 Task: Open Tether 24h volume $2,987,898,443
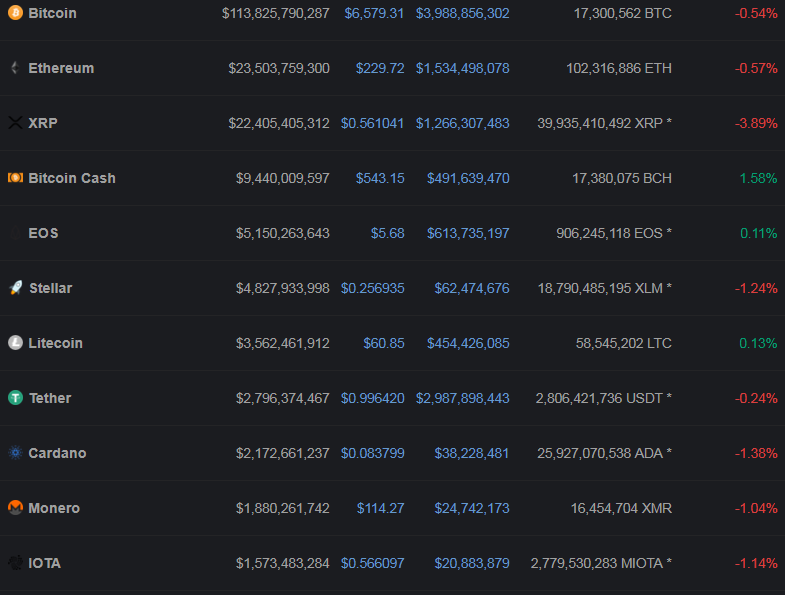click(x=462, y=398)
